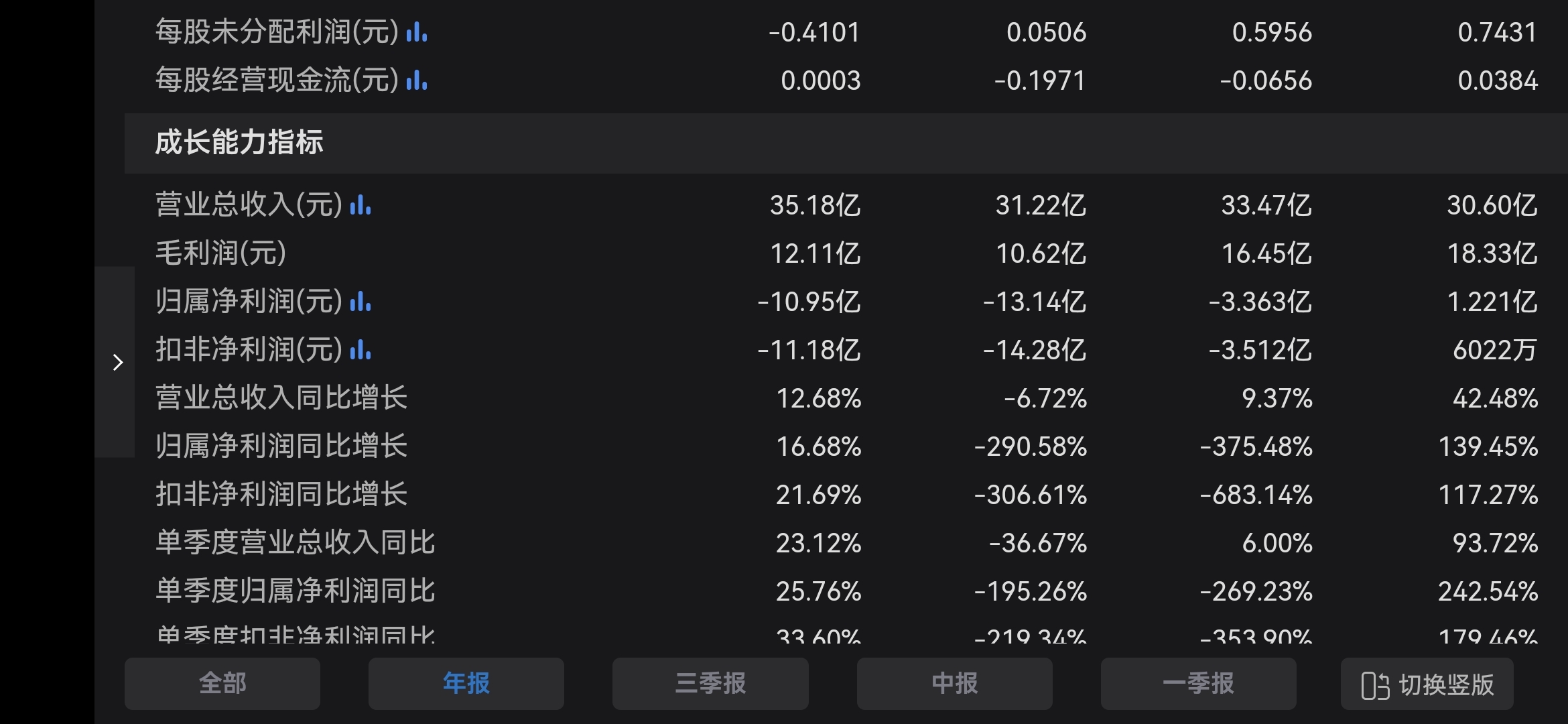This screenshot has height=724, width=1568.
Task: Switch to the 全部 reports tab
Action: [222, 684]
